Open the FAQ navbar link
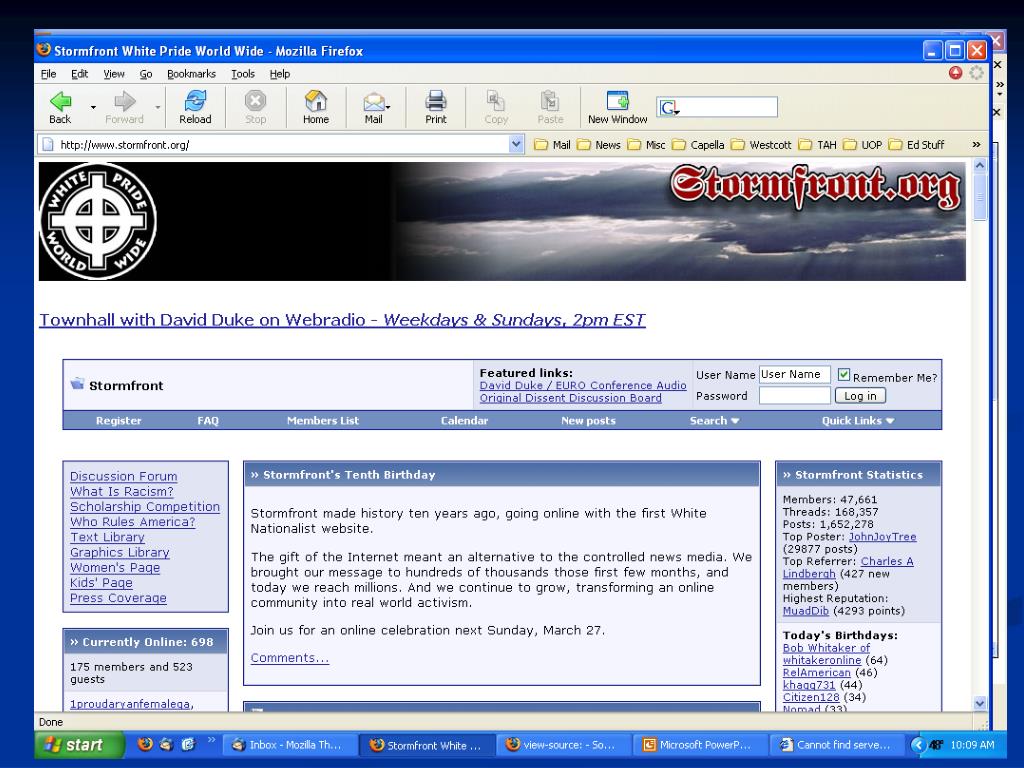The height and width of the screenshot is (768, 1024). click(208, 421)
